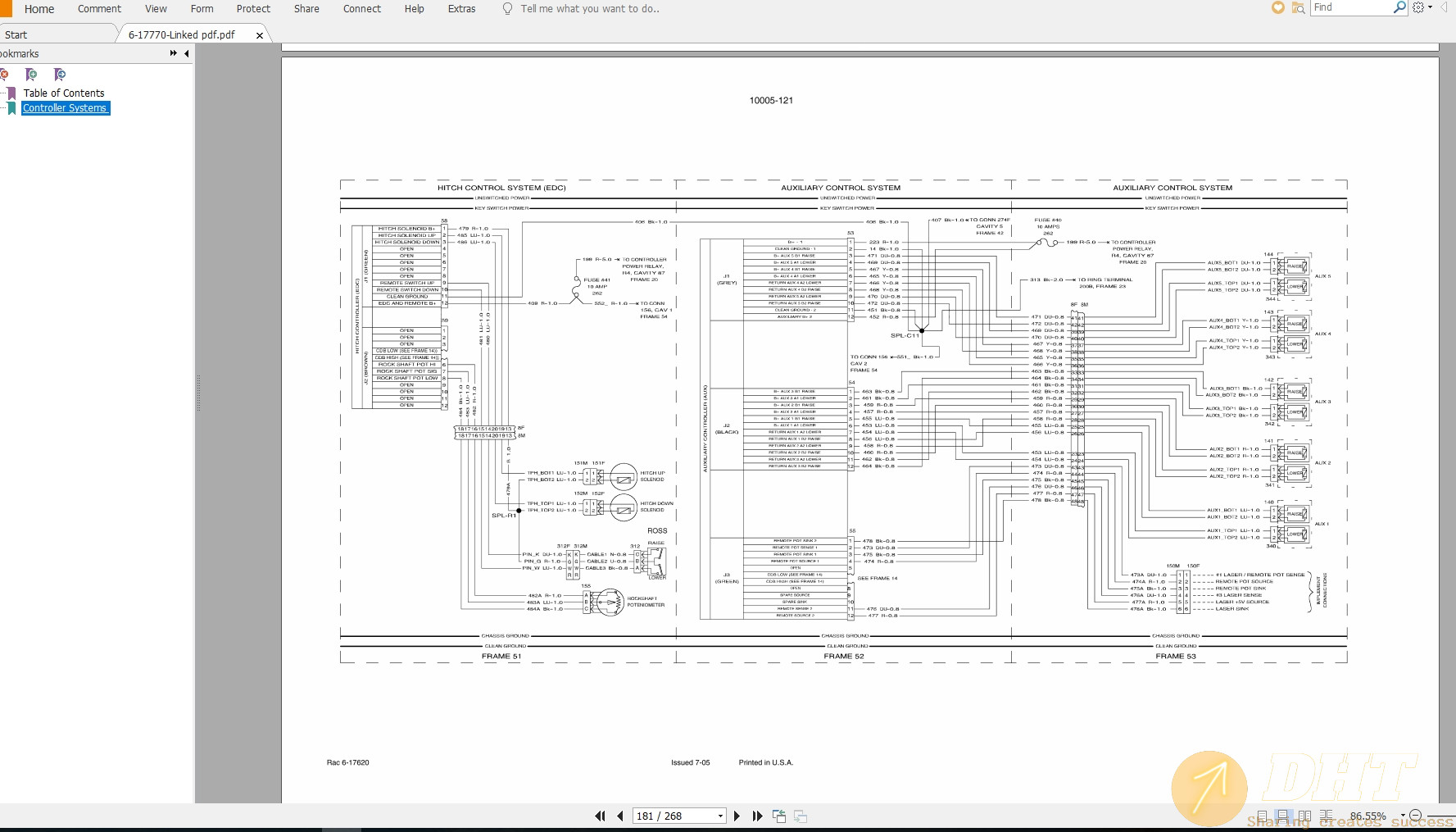
Task: Switch to the Start tab
Action: pos(16,34)
